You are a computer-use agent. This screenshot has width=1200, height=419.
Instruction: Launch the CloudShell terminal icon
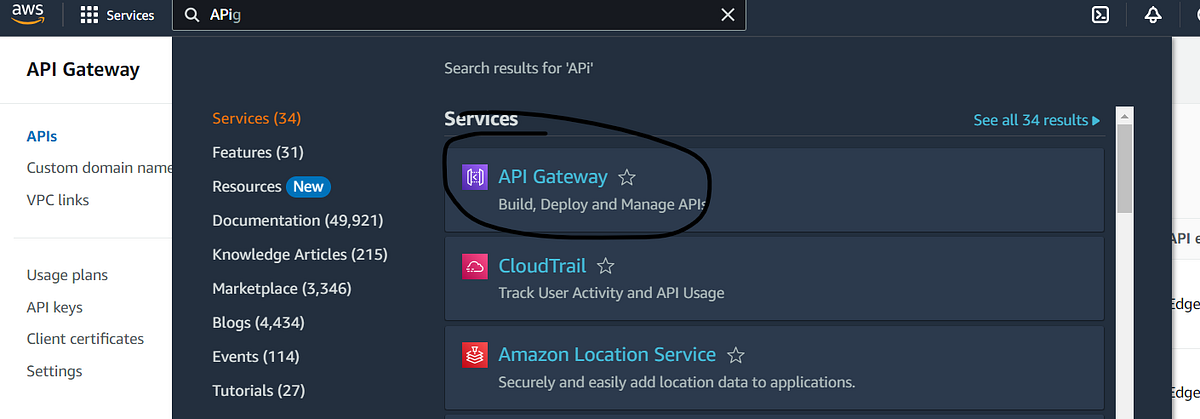click(x=1100, y=15)
